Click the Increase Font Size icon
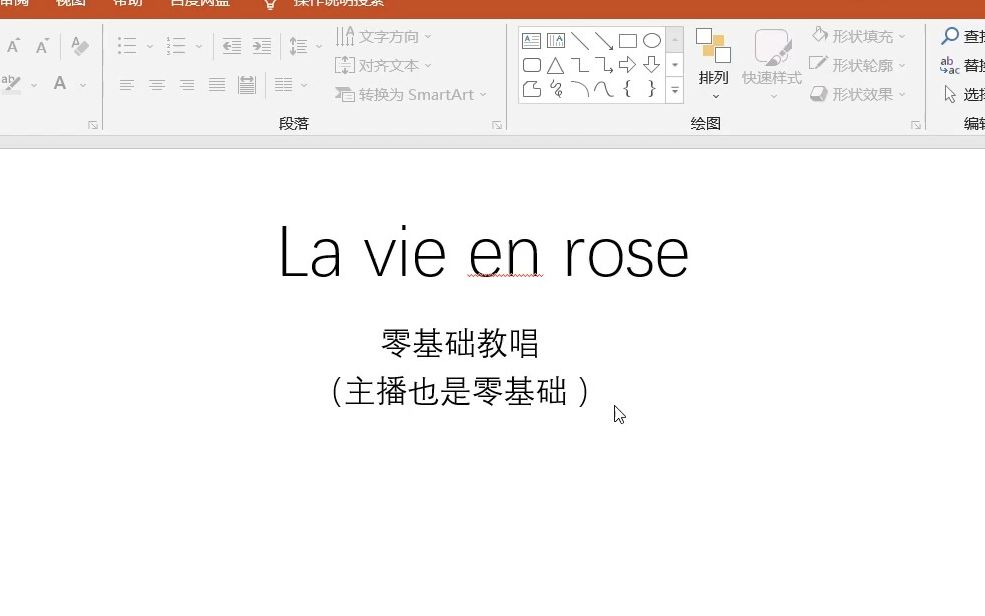Viewport: 985px width, 616px height. click(x=13, y=46)
